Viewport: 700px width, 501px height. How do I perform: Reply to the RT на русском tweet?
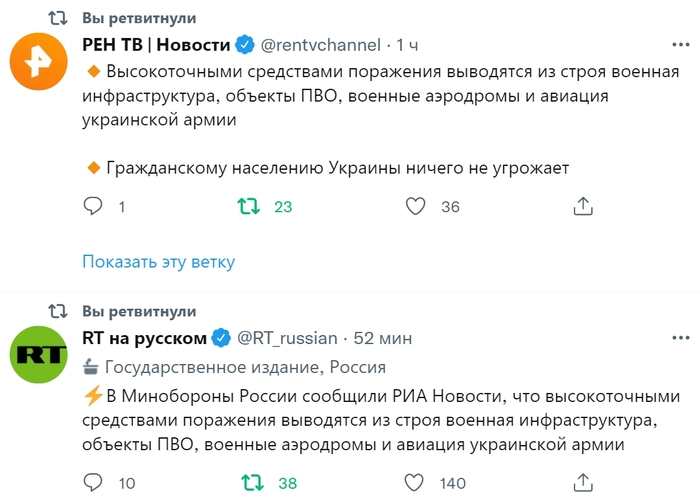(93, 484)
